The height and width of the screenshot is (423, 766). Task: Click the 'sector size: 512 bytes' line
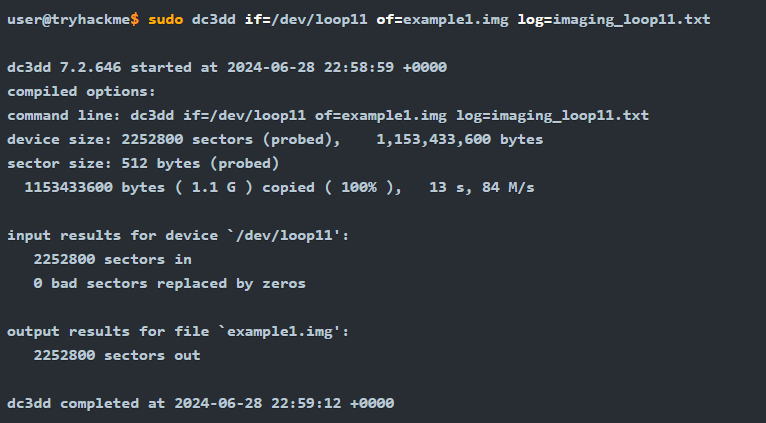[142, 163]
